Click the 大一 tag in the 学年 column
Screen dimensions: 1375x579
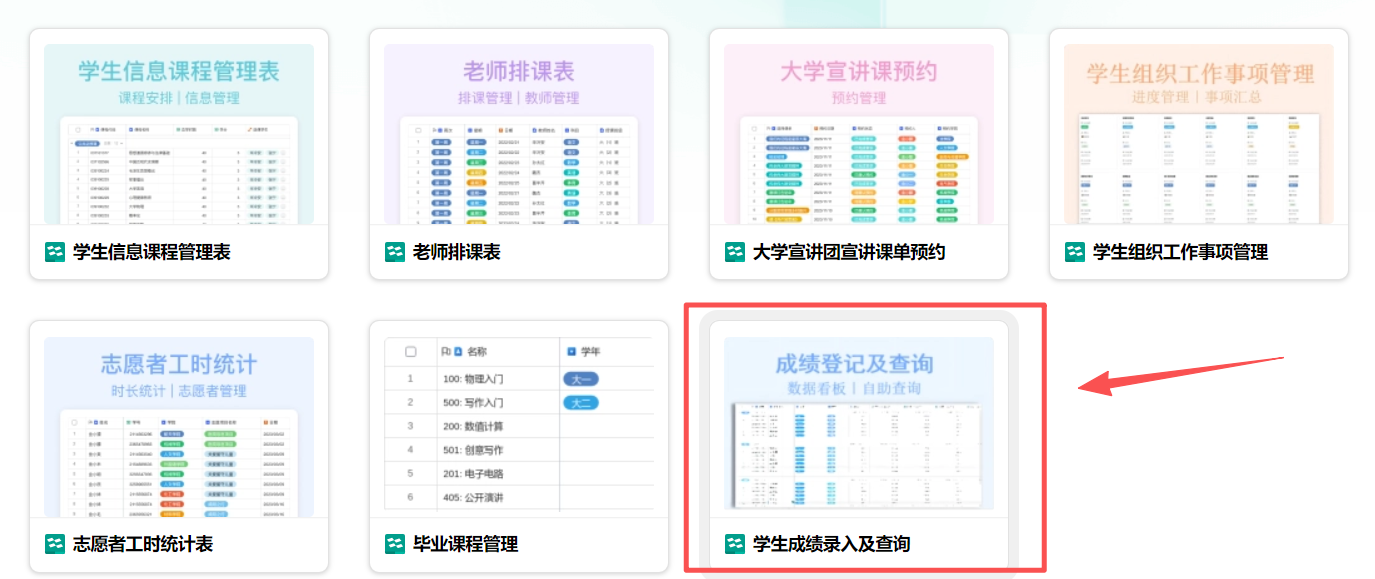[x=582, y=379]
